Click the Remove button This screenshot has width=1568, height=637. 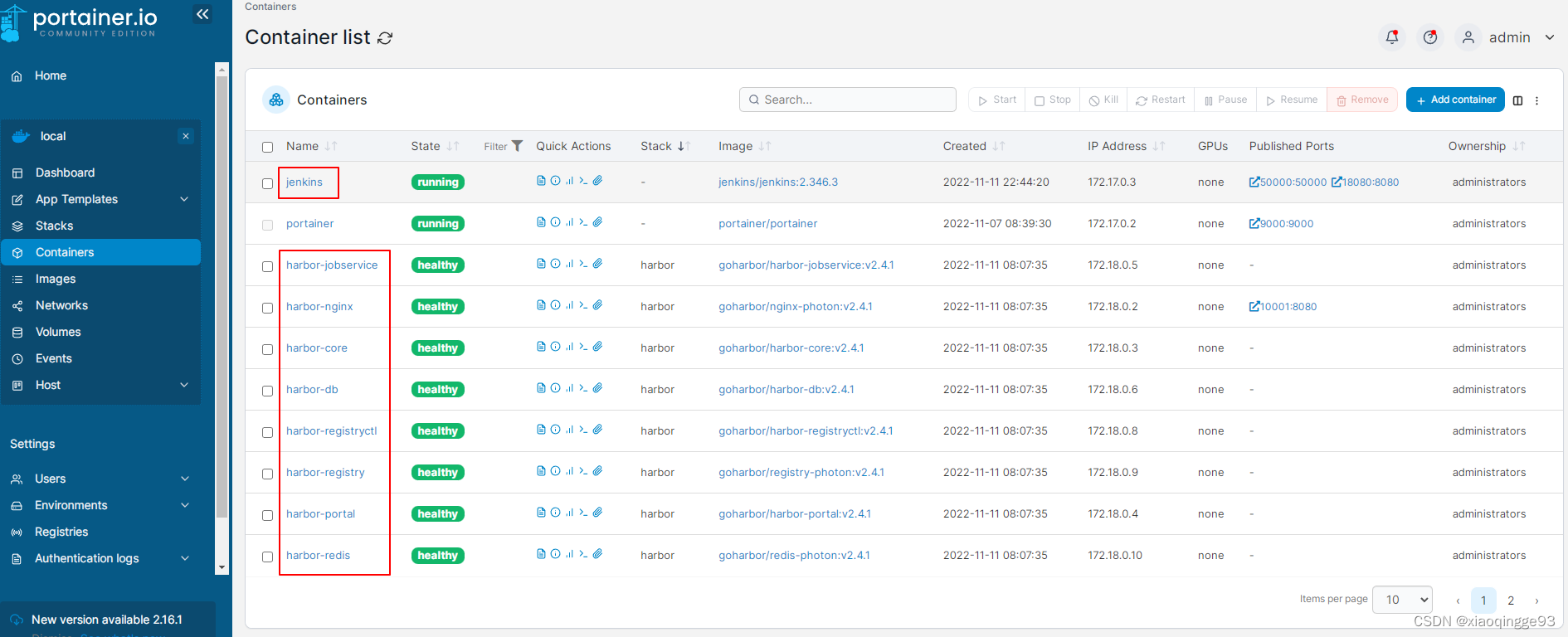click(x=1362, y=100)
